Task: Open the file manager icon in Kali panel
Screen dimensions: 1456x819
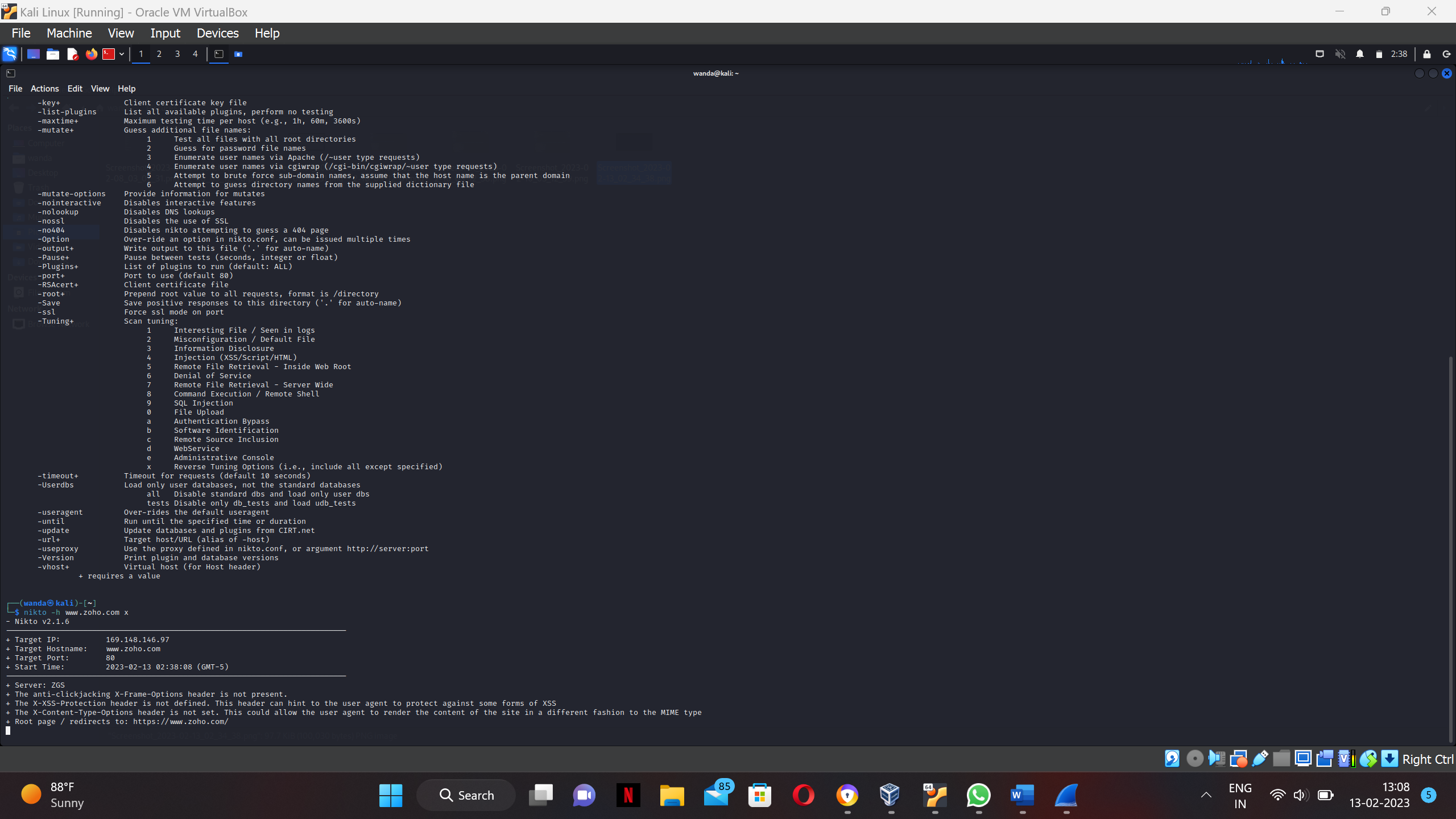Action: point(53,54)
